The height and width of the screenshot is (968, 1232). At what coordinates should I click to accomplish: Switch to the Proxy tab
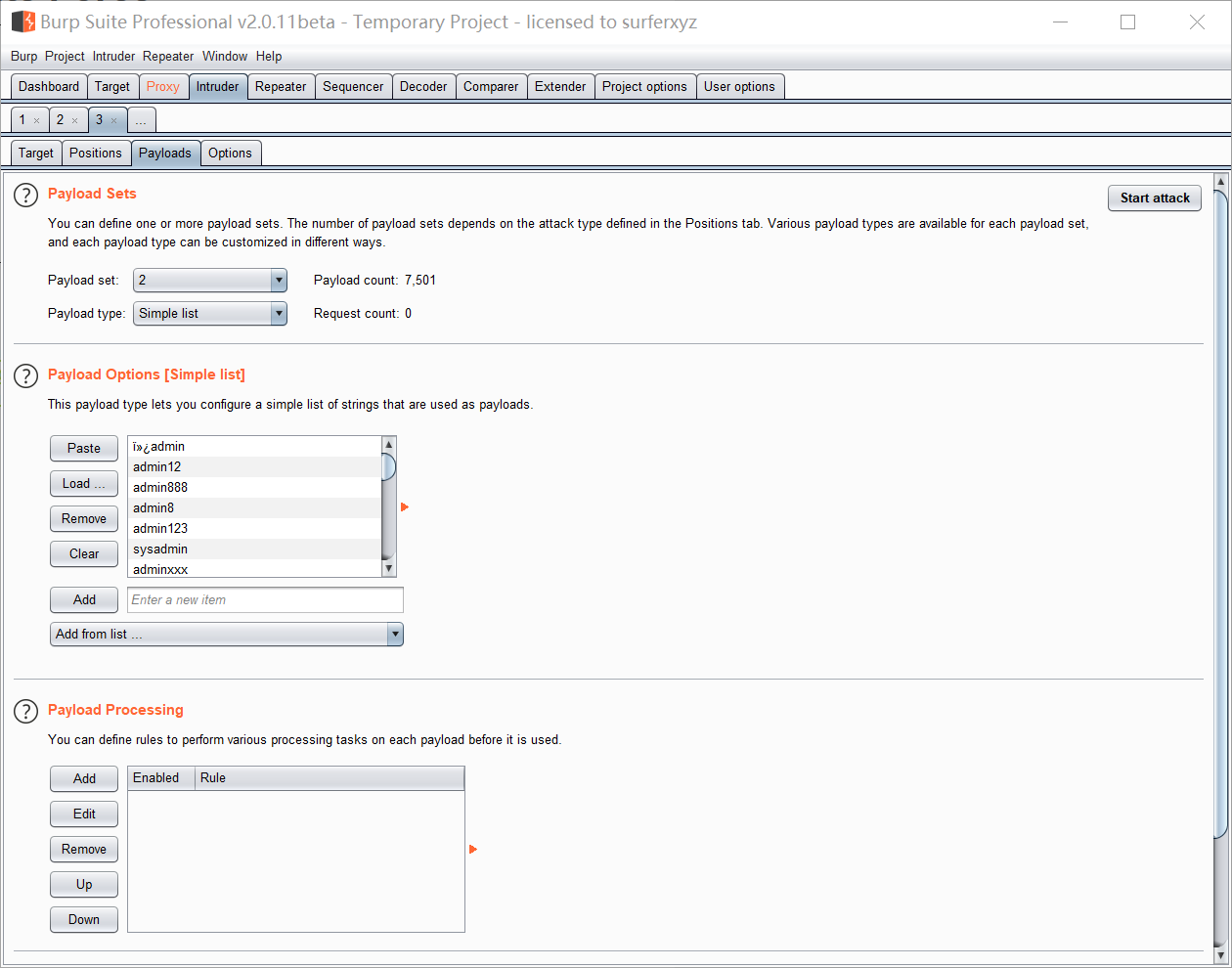163,87
